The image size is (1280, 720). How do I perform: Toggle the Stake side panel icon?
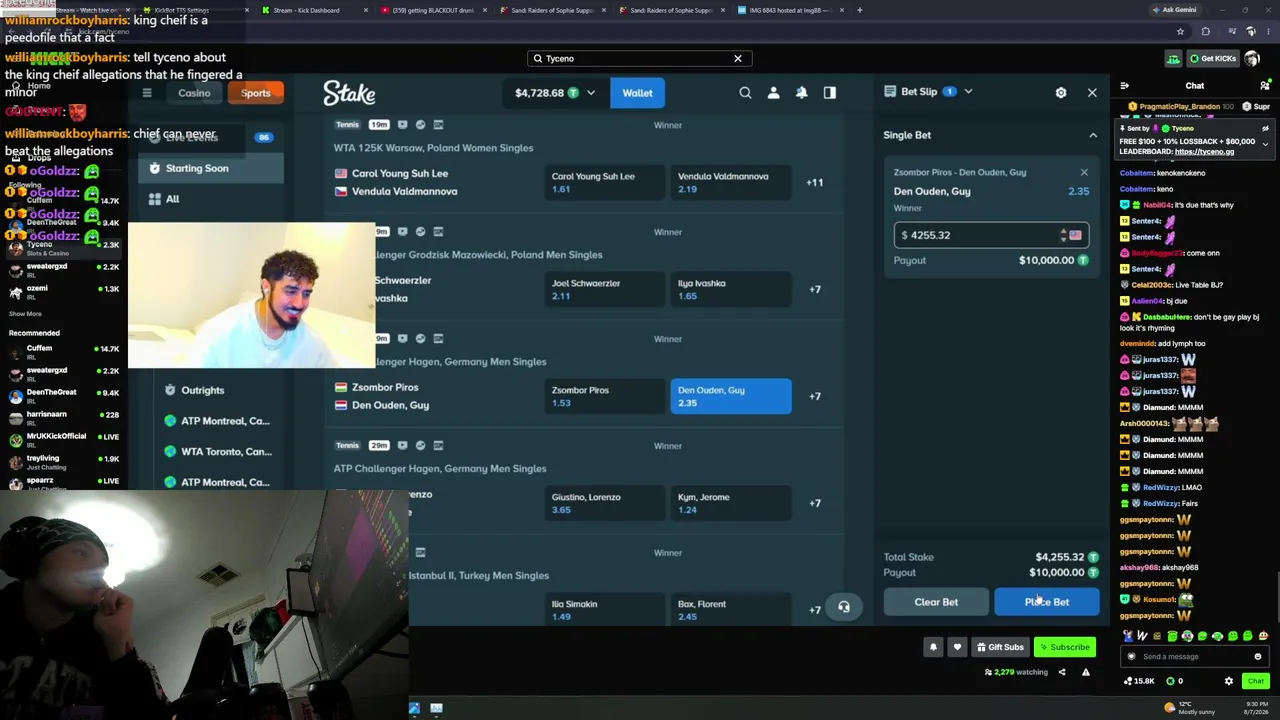coord(829,93)
